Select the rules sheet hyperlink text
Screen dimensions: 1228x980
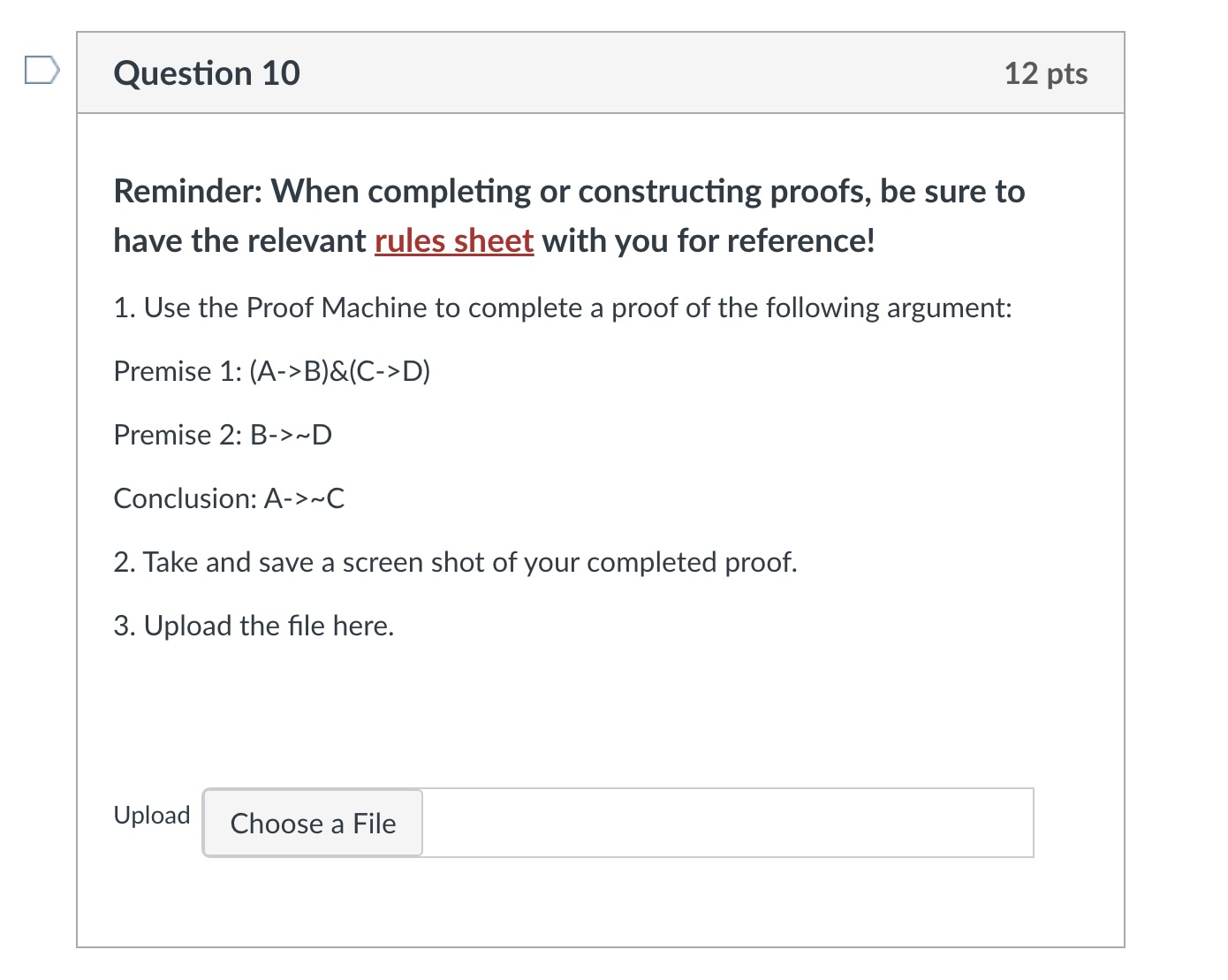pyautogui.click(x=453, y=240)
